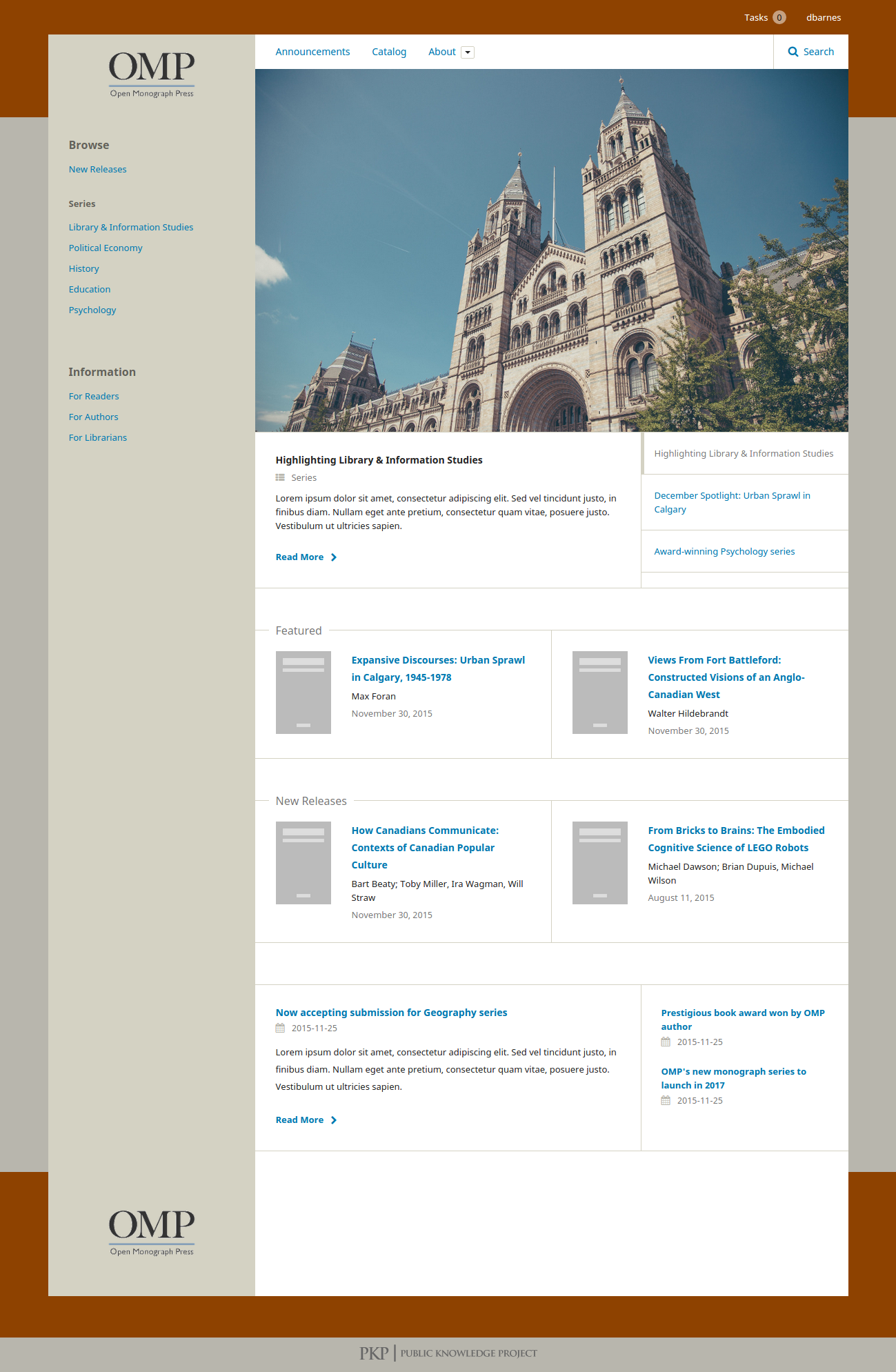
Task: Open the Views From Fort Battleford cover thumbnail
Action: click(600, 693)
